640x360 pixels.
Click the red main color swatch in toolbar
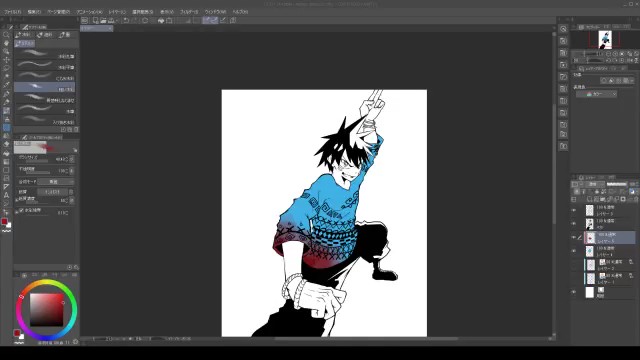click(4, 221)
